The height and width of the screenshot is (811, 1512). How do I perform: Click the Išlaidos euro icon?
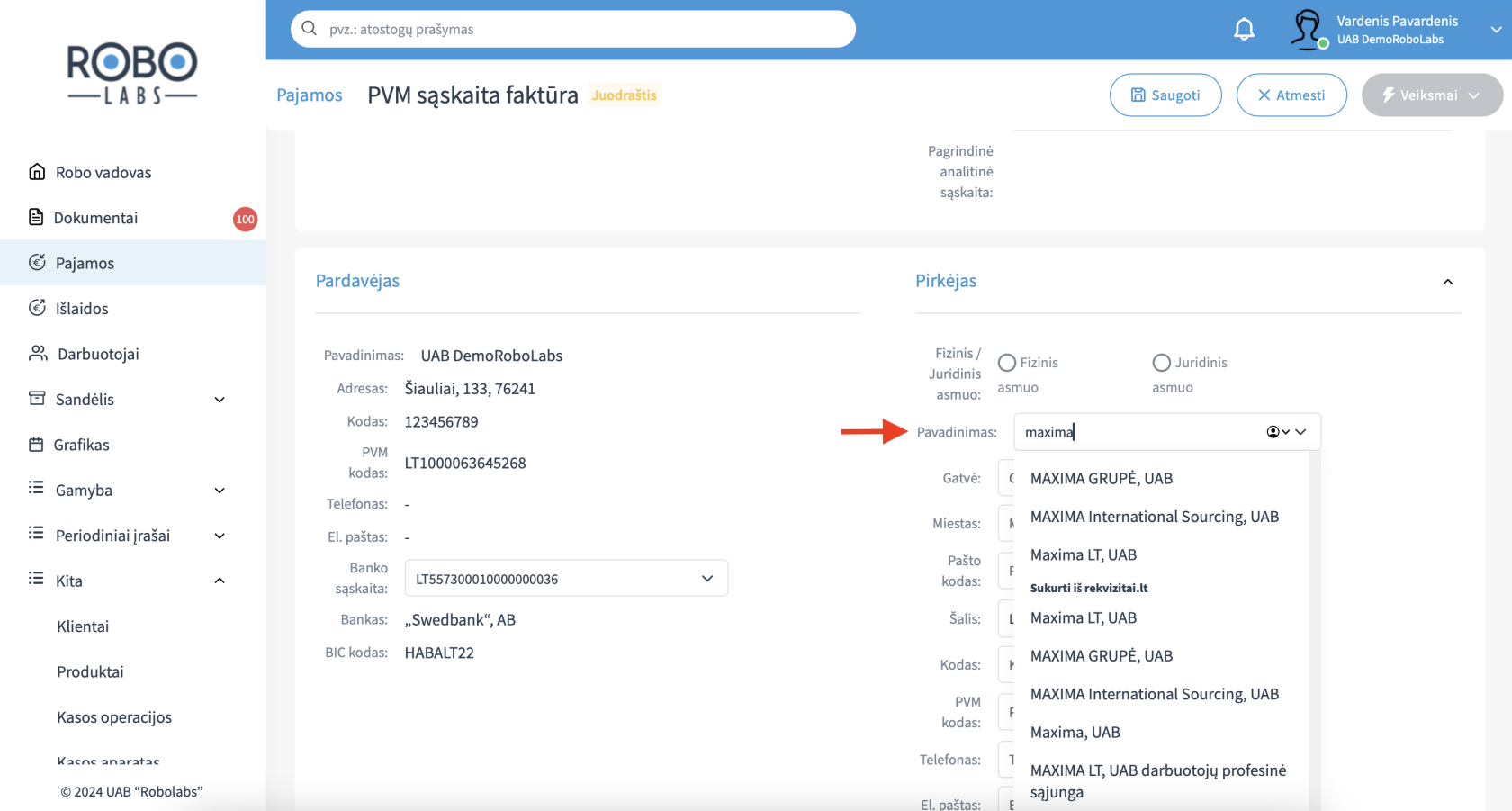(x=37, y=308)
